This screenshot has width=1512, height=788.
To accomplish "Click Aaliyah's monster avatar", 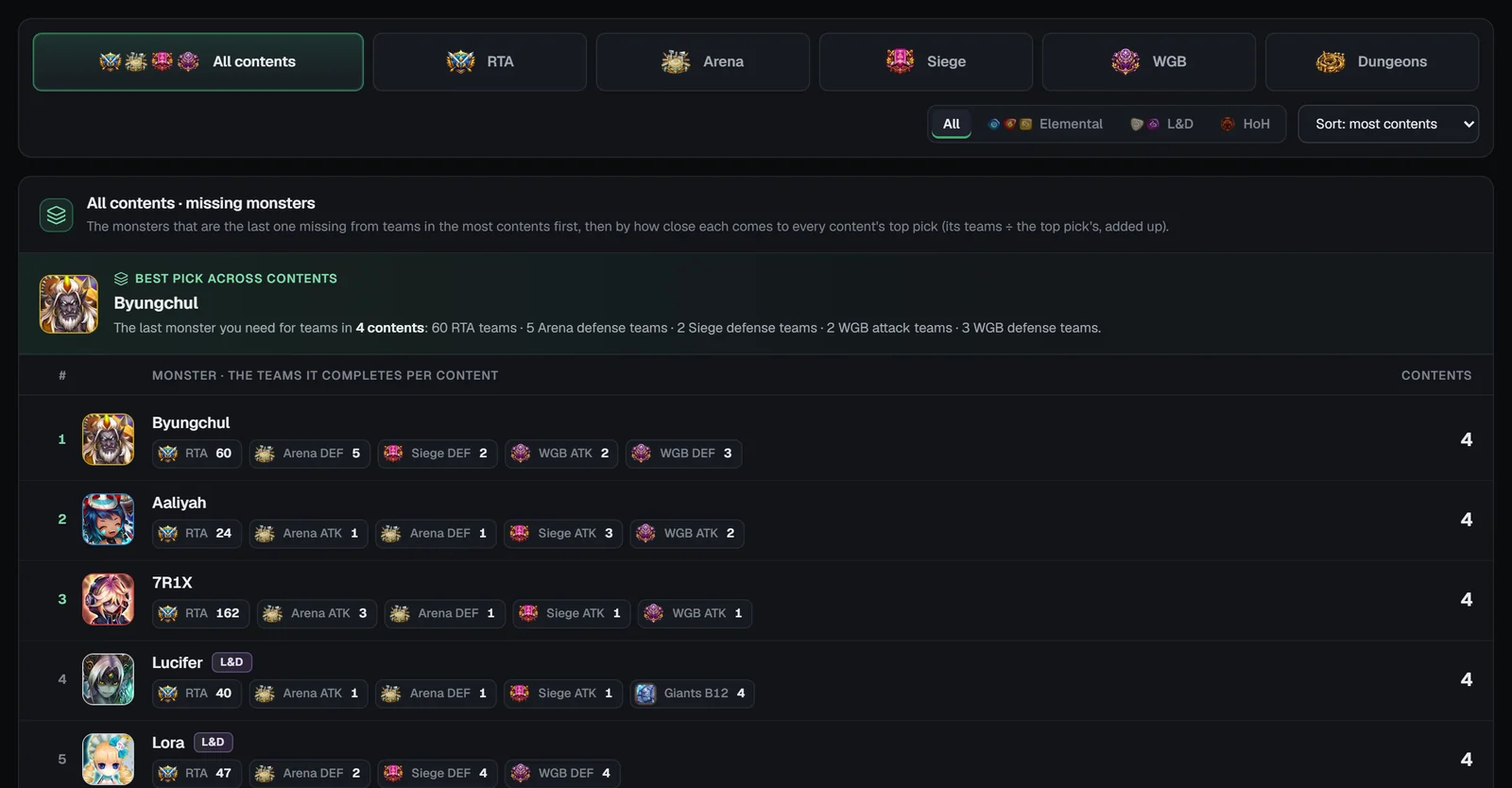I will pos(108,519).
